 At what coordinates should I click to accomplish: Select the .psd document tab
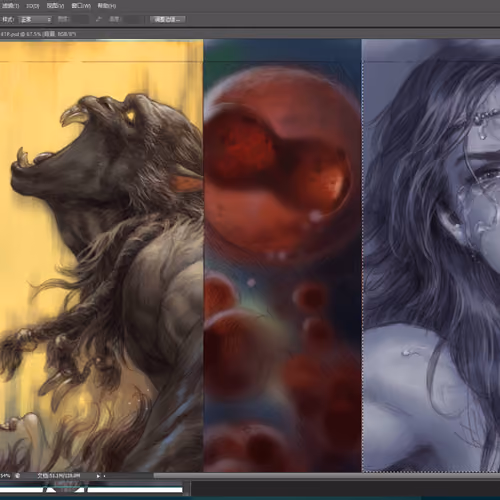(38, 34)
